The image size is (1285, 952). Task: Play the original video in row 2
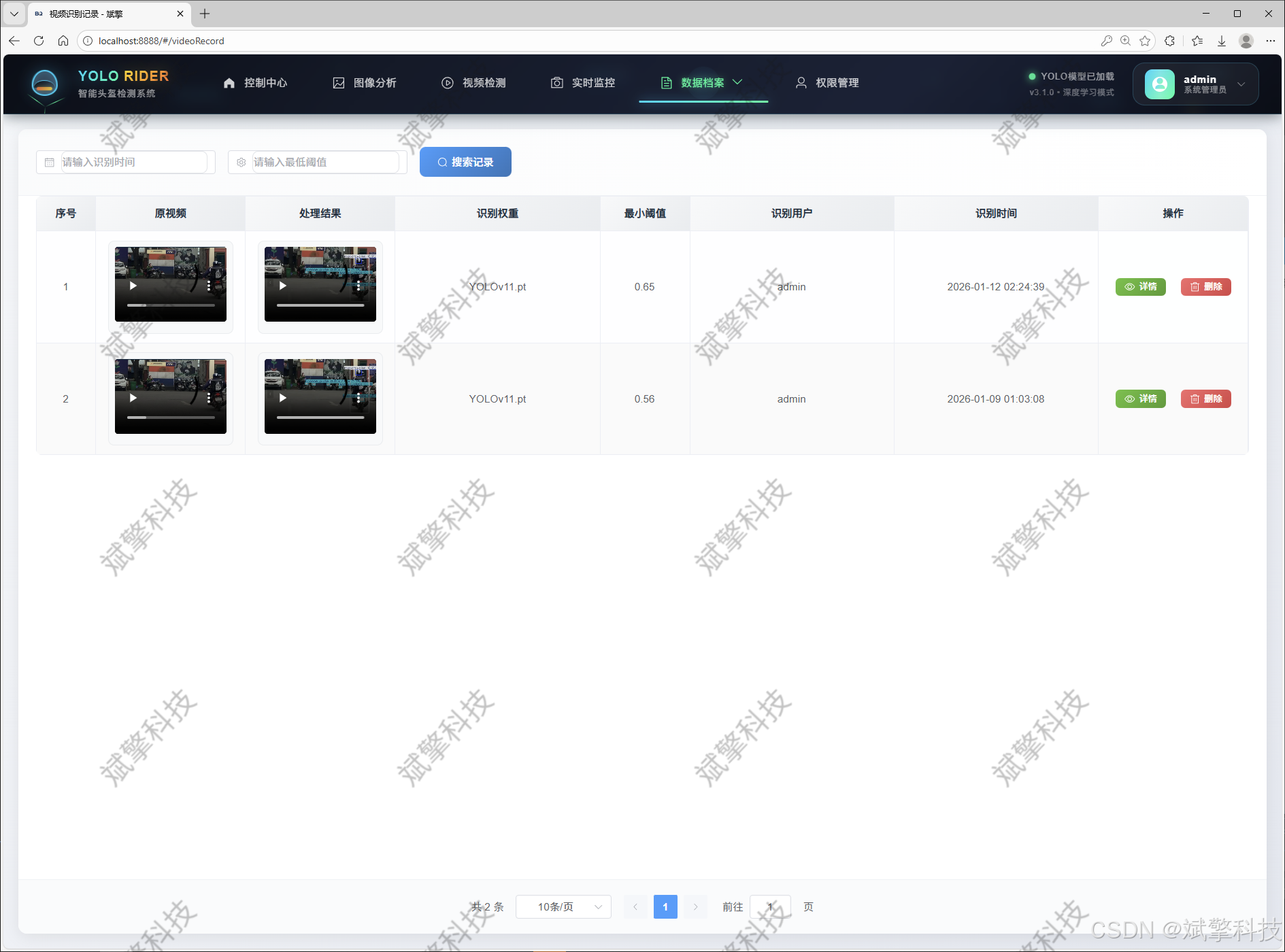tap(133, 398)
